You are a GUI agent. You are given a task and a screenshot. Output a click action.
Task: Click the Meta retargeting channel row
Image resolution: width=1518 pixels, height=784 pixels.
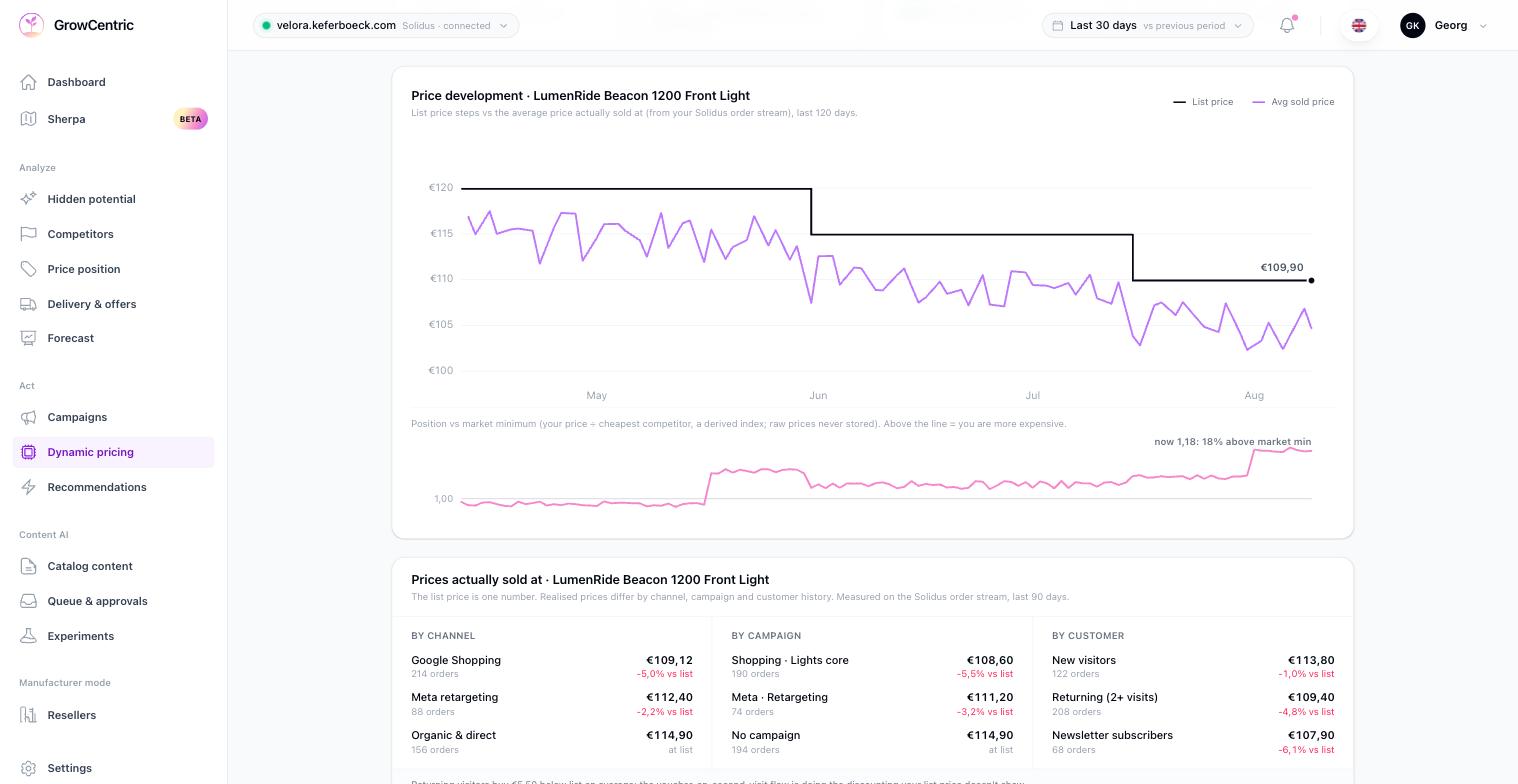click(x=552, y=704)
